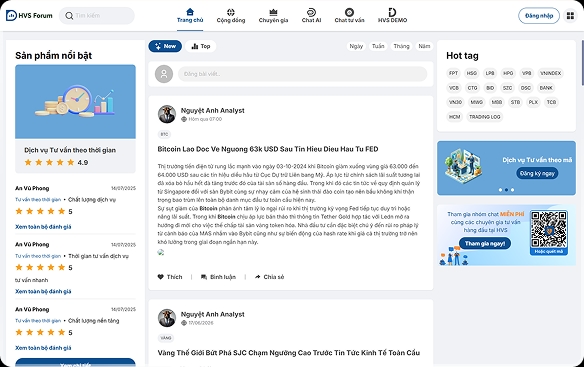Click the QR code image

click(x=549, y=229)
